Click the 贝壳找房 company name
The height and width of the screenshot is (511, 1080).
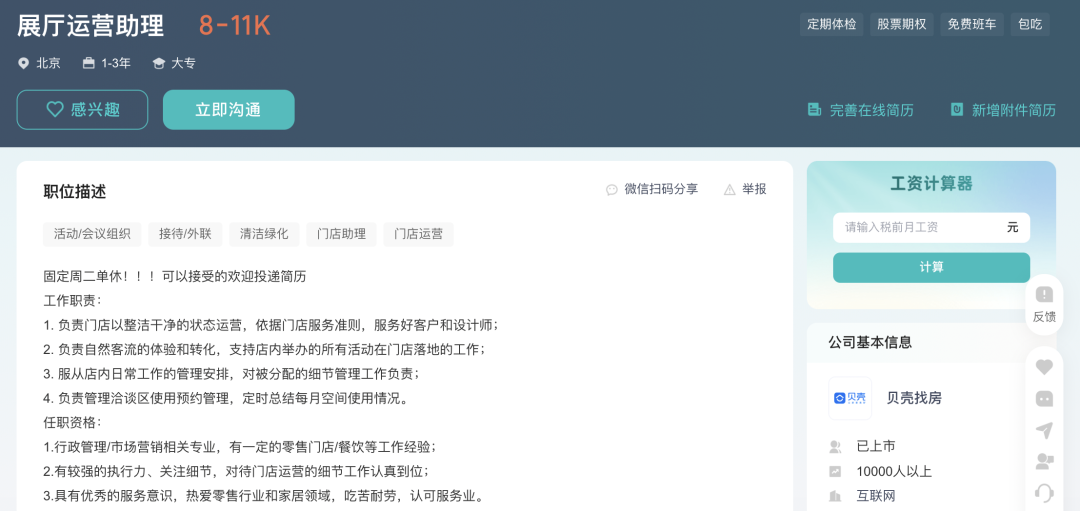click(914, 398)
